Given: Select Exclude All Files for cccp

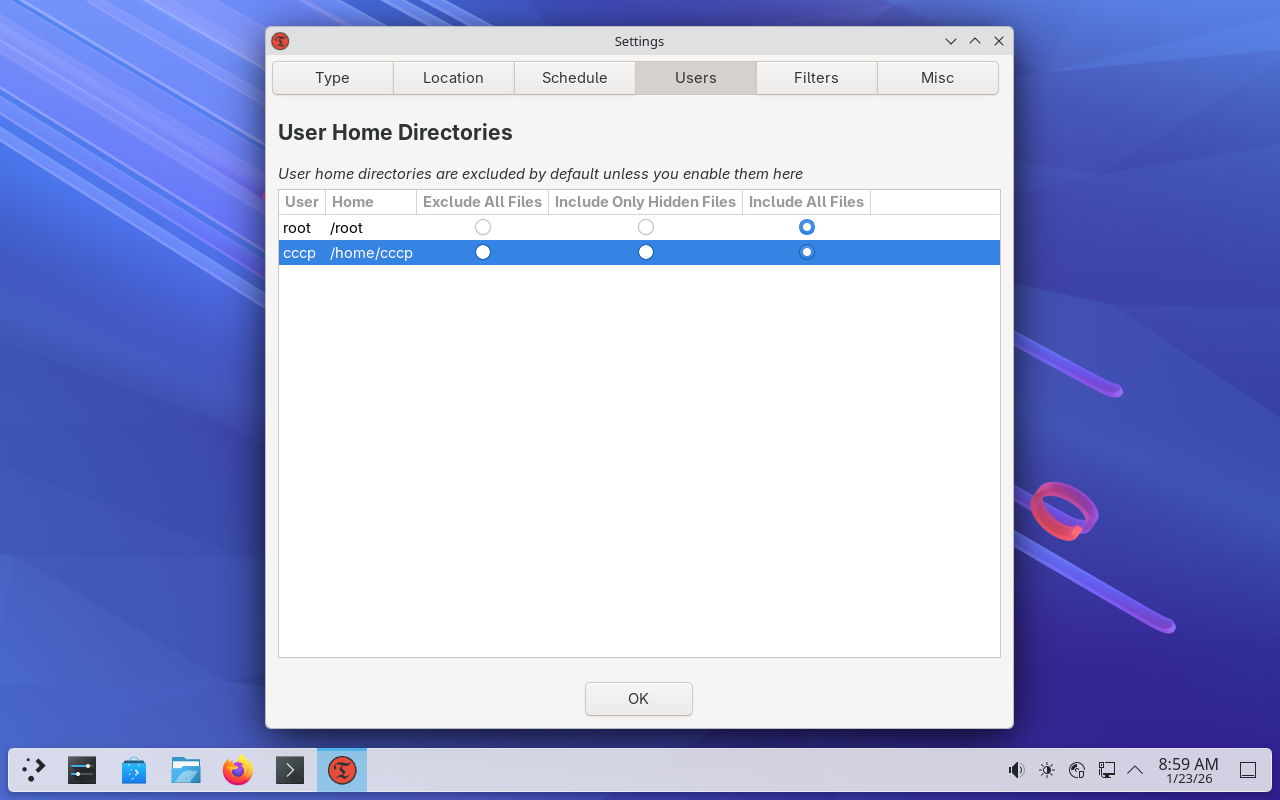Looking at the screenshot, I should (x=483, y=252).
